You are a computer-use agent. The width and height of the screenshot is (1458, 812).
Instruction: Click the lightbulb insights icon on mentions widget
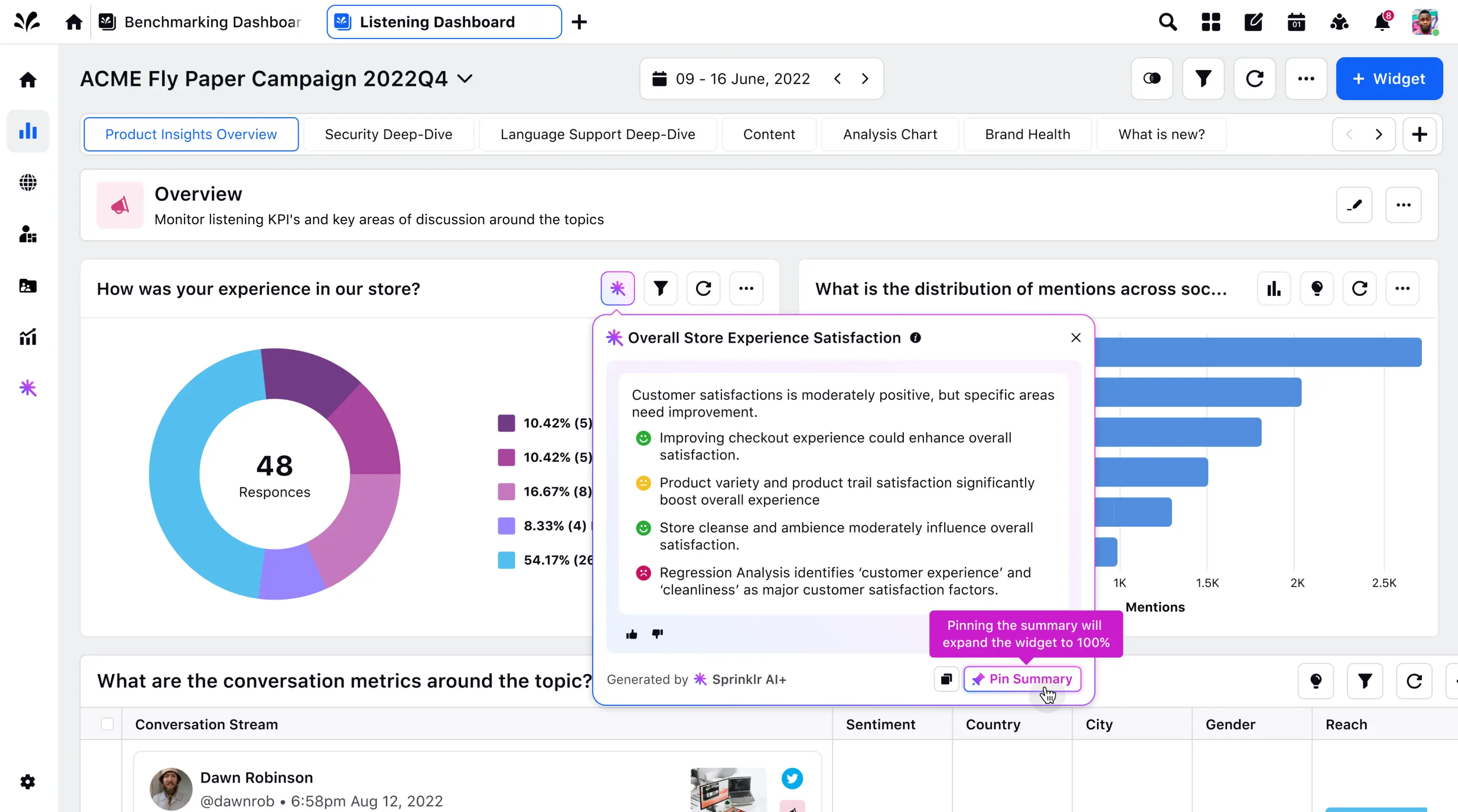(1317, 288)
